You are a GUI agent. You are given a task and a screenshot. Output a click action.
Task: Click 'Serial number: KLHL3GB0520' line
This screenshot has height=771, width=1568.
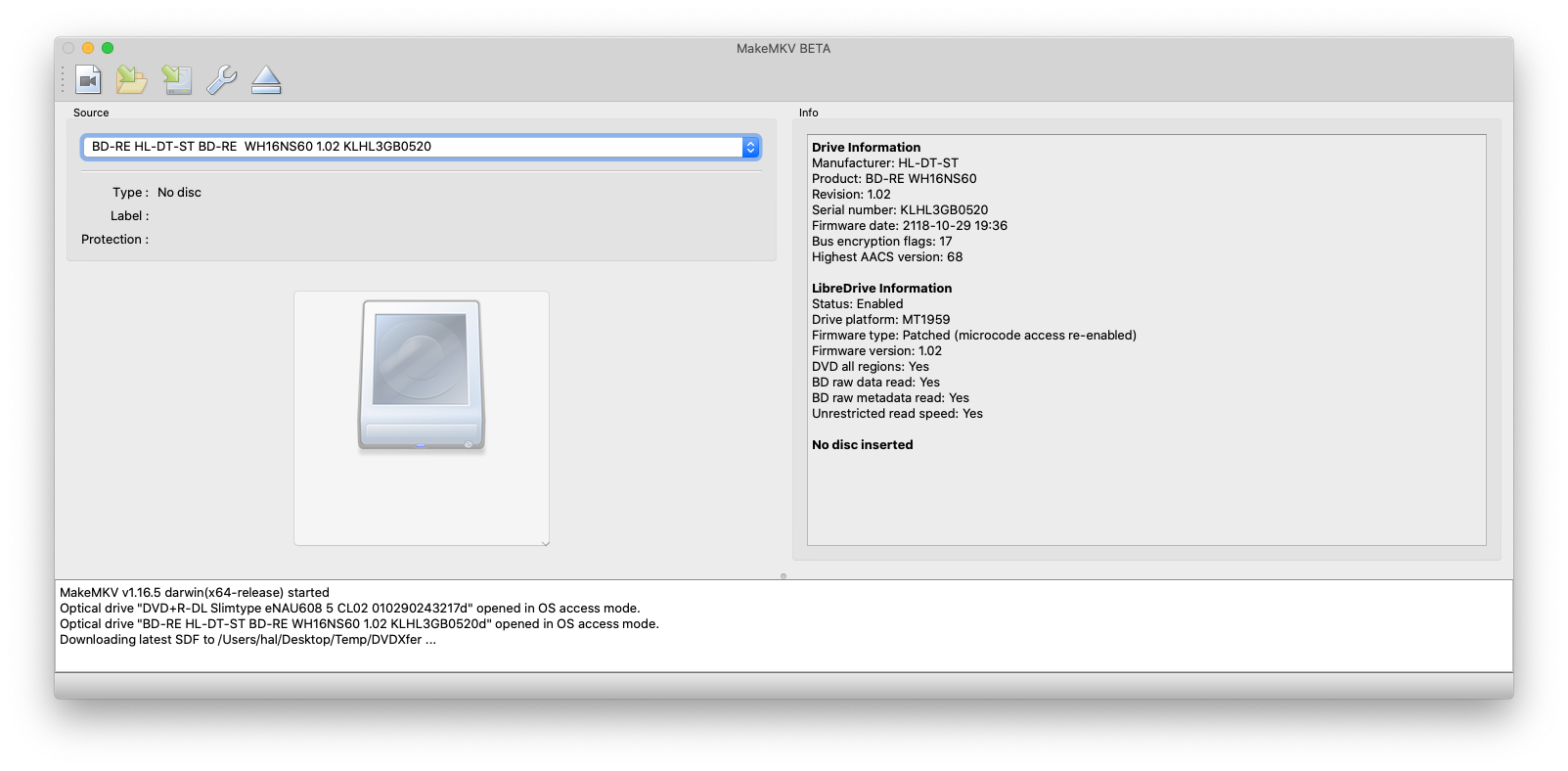900,210
